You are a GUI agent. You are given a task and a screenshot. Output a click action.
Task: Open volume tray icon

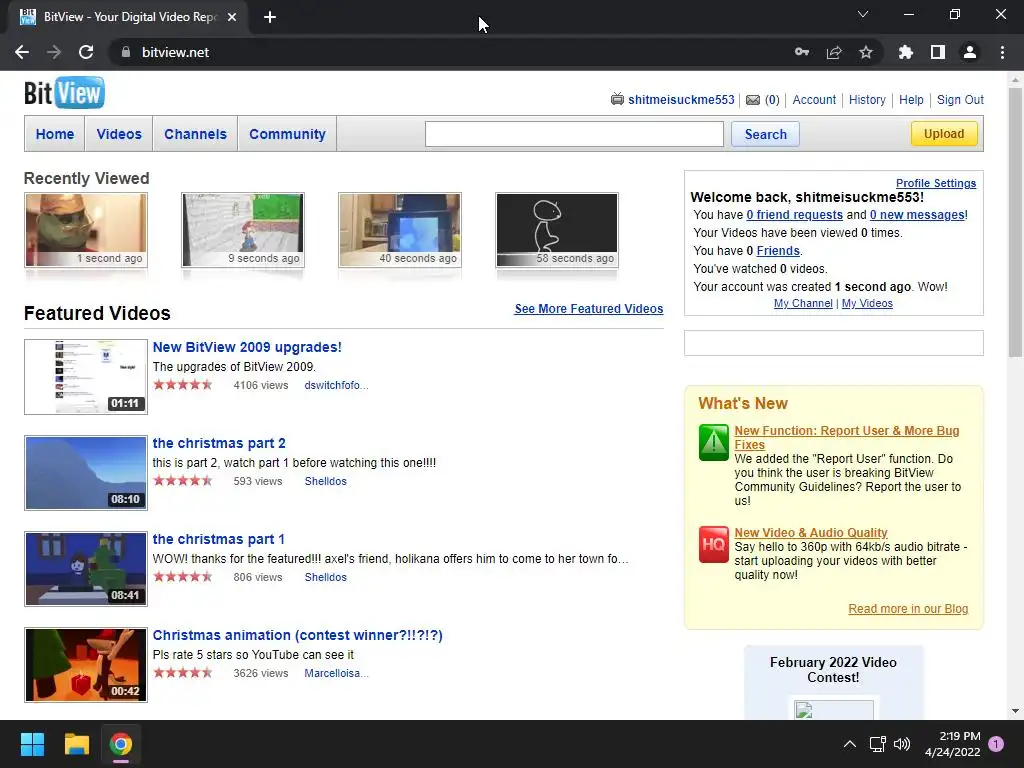pyautogui.click(x=902, y=744)
